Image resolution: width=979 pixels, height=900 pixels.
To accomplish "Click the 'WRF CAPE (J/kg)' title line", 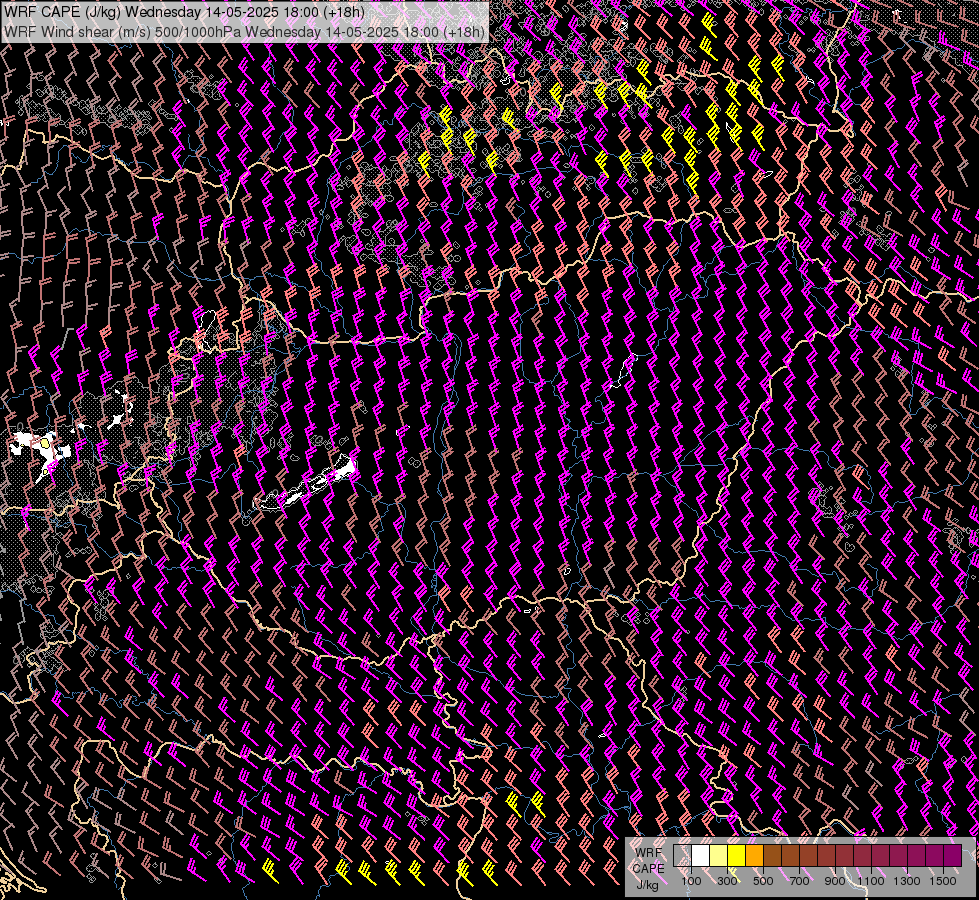I will click(x=185, y=11).
